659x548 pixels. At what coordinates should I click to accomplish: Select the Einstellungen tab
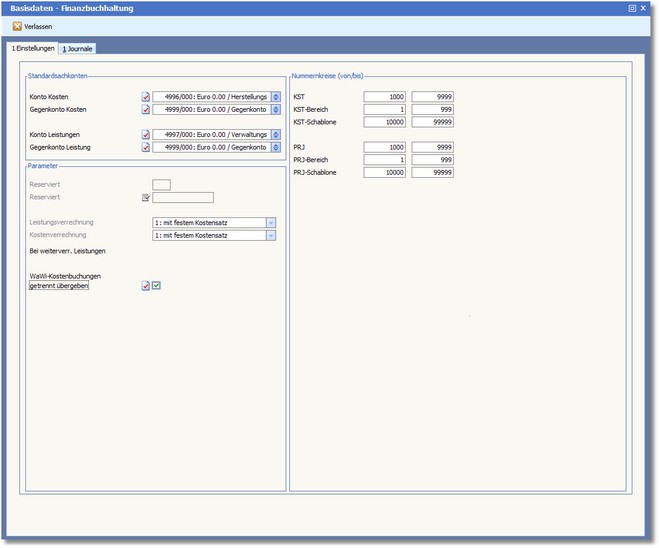pyautogui.click(x=32, y=48)
